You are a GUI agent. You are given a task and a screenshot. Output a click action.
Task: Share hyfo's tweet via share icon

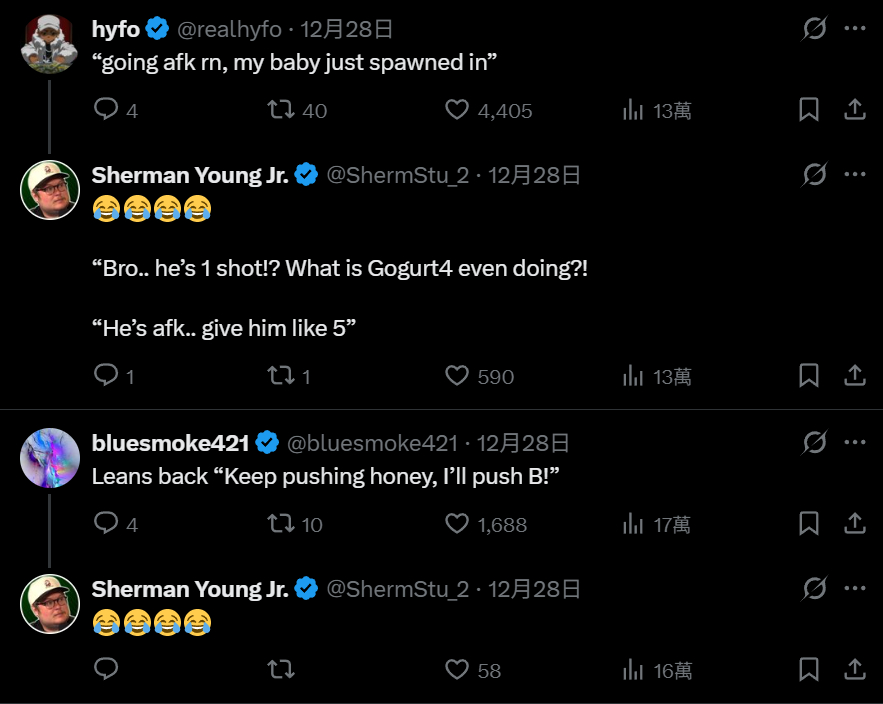(855, 110)
